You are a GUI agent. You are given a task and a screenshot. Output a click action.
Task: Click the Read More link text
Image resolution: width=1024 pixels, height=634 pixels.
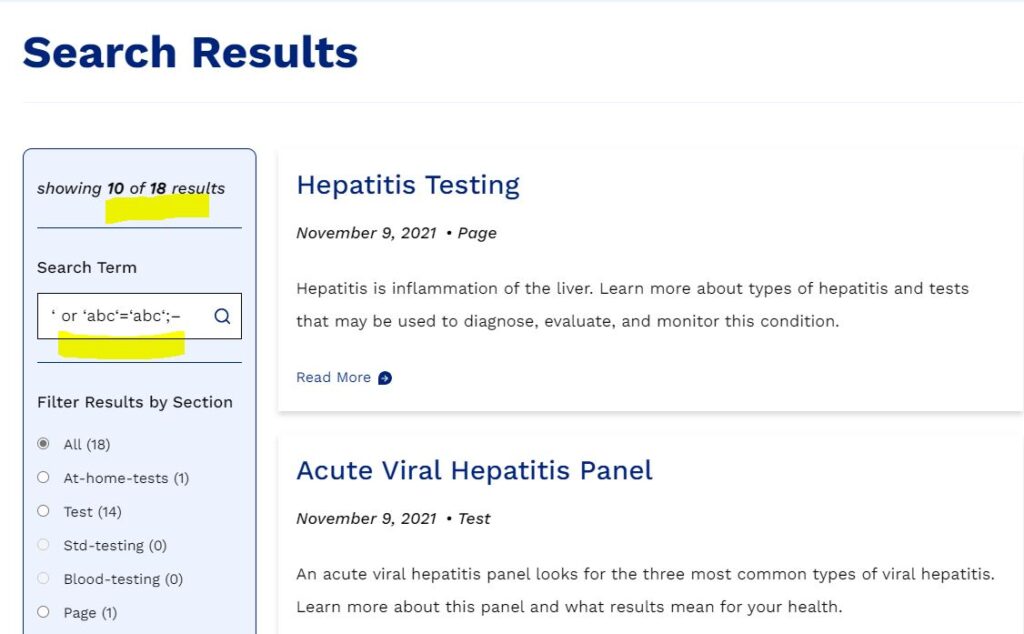click(x=333, y=378)
